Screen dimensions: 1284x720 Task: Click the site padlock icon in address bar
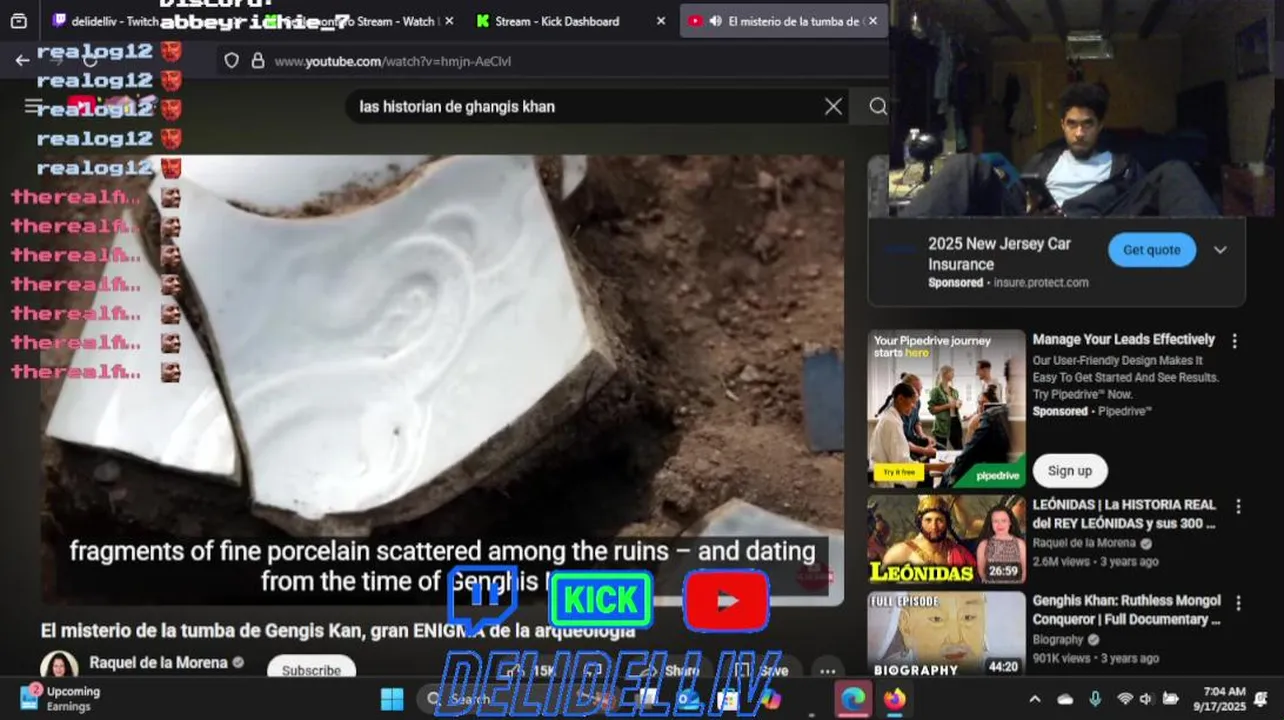click(257, 61)
